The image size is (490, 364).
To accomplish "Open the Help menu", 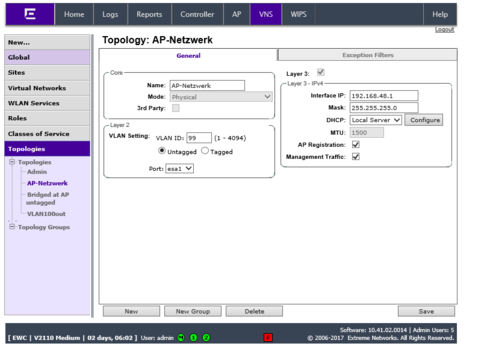I will (x=440, y=14).
